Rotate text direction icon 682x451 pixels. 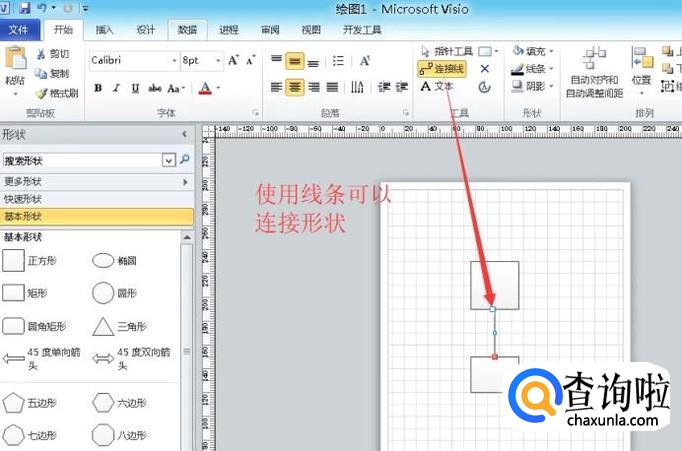coord(357,87)
